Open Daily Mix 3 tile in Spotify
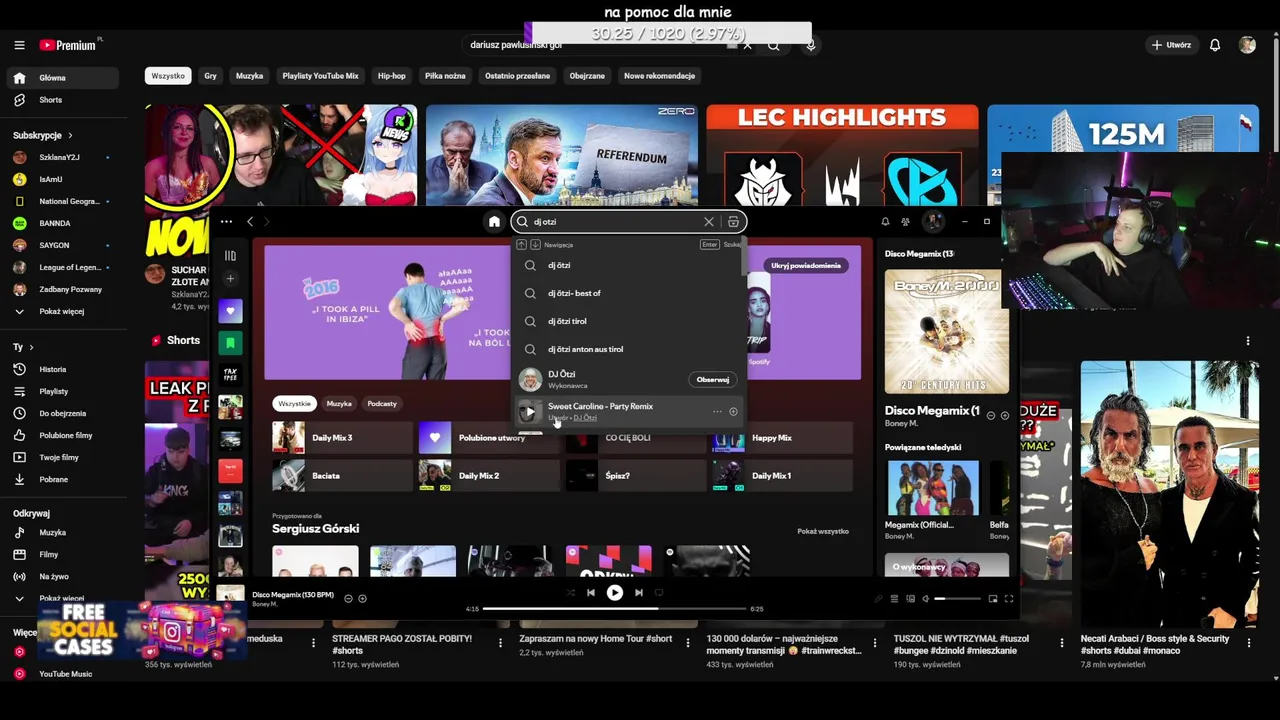Screen dimensions: 1280x720 (342, 438)
